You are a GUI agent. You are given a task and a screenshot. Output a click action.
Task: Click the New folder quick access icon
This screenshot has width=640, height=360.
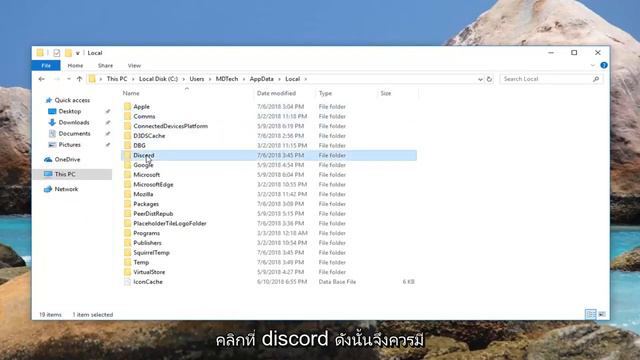(x=69, y=53)
